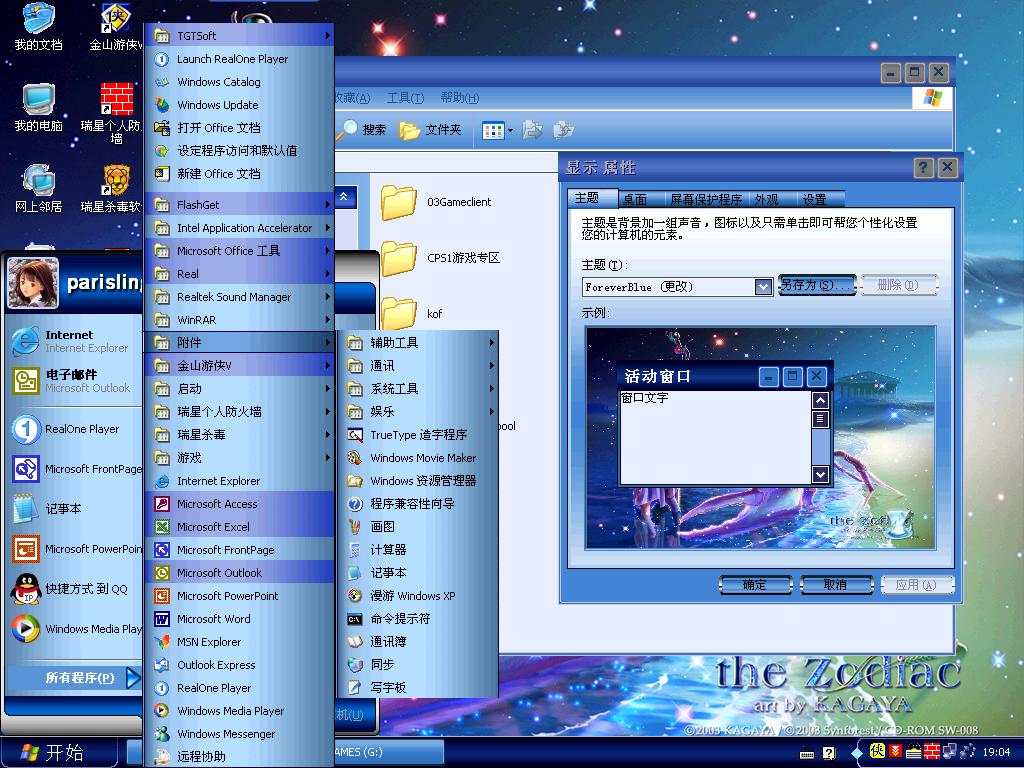This screenshot has height=768, width=1024.
Task: Open the 03Gameclient folder
Action: [436, 202]
